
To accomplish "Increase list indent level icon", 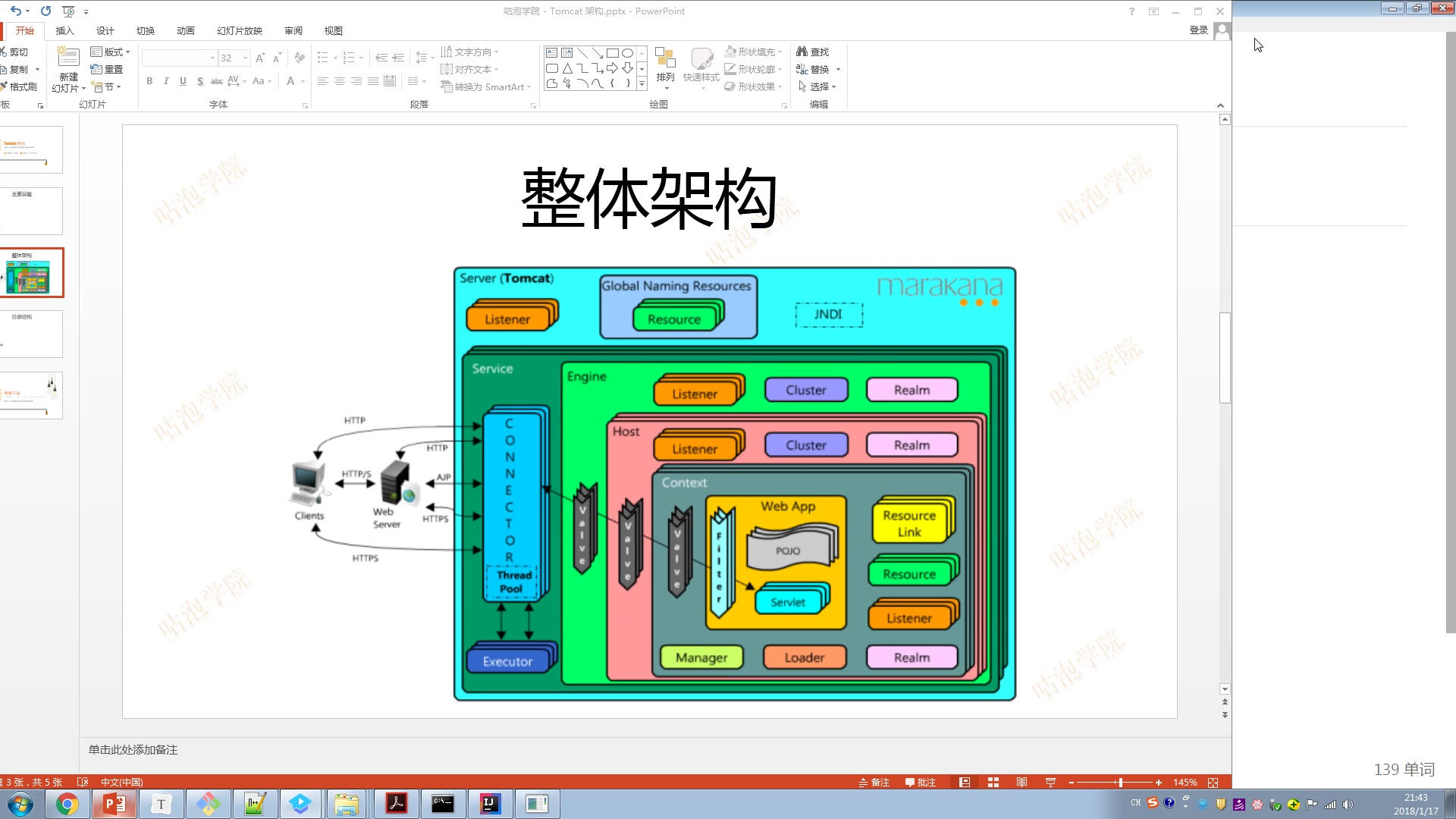I will click(x=398, y=58).
